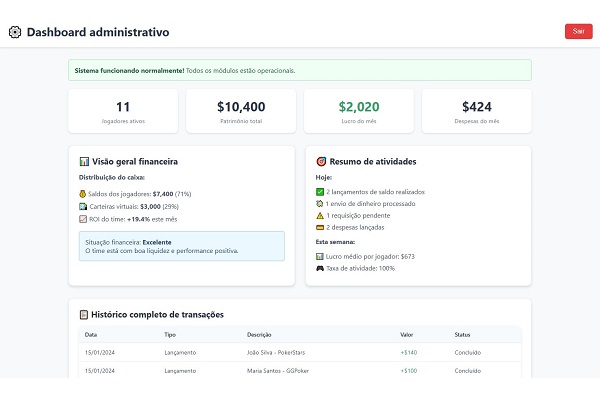Click the Dashboard administrativo title
Viewport: 600px width, 400px height.
click(x=98, y=32)
